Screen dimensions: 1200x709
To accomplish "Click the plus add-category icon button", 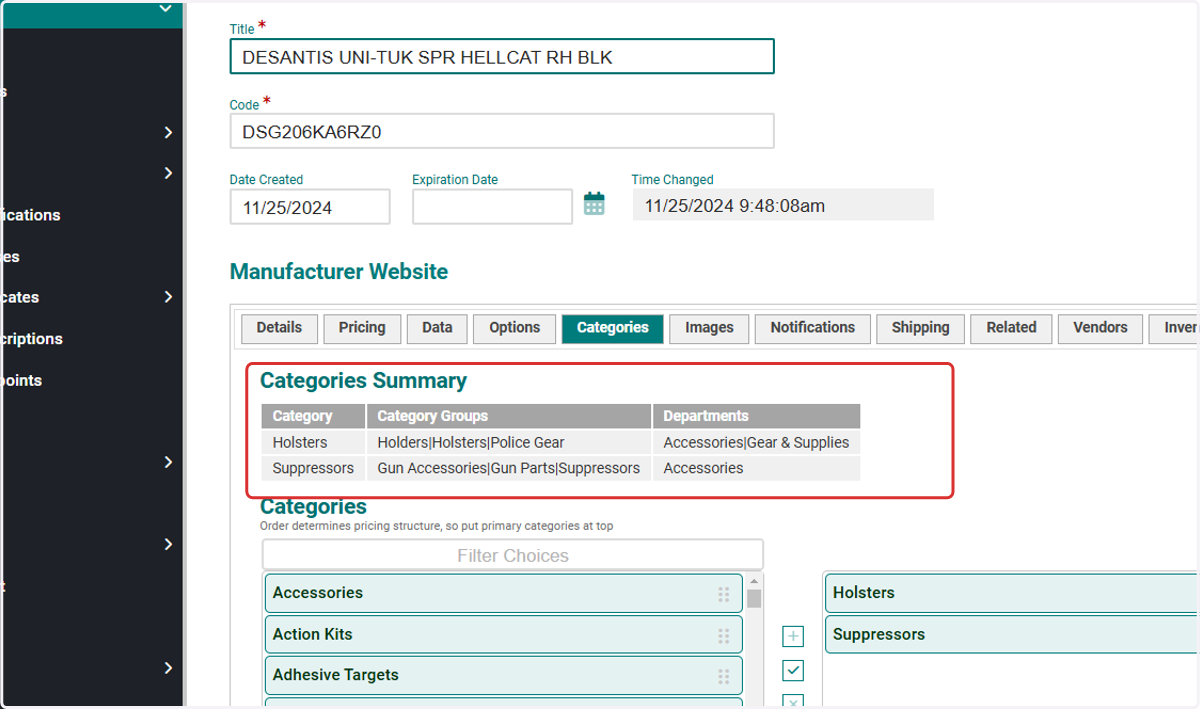I will (x=793, y=636).
